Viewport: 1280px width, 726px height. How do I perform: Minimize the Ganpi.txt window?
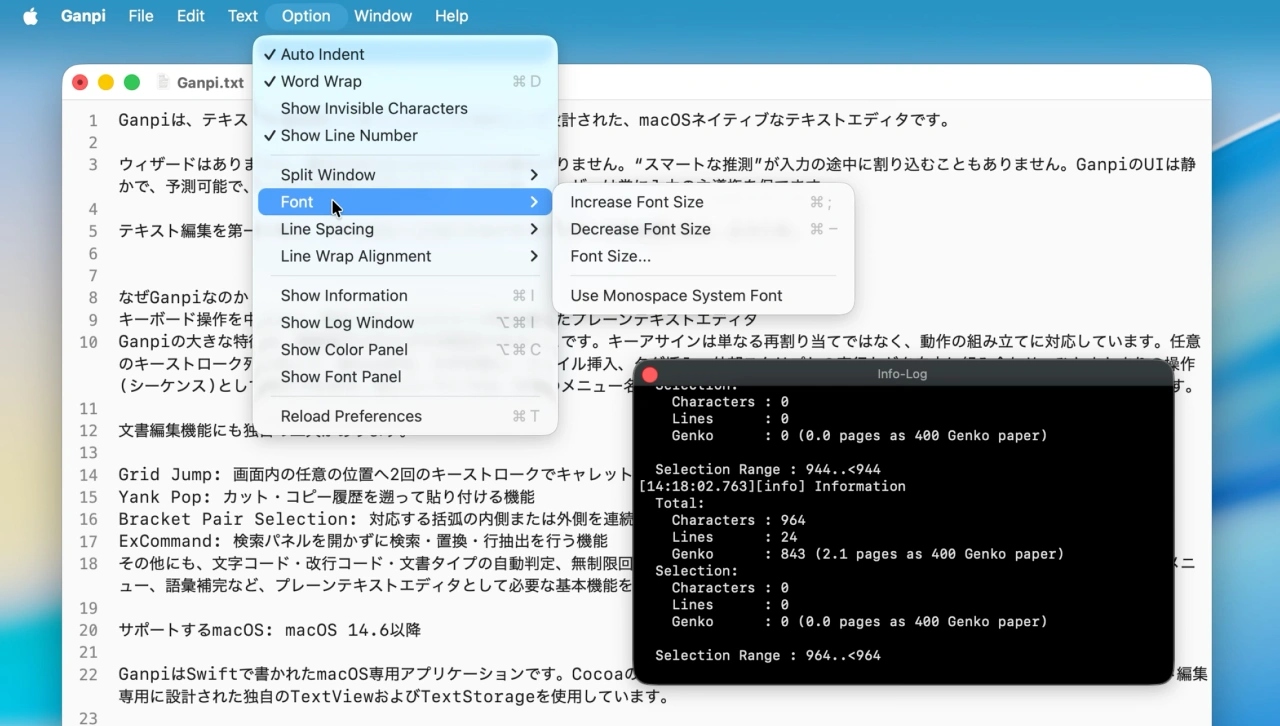click(106, 83)
